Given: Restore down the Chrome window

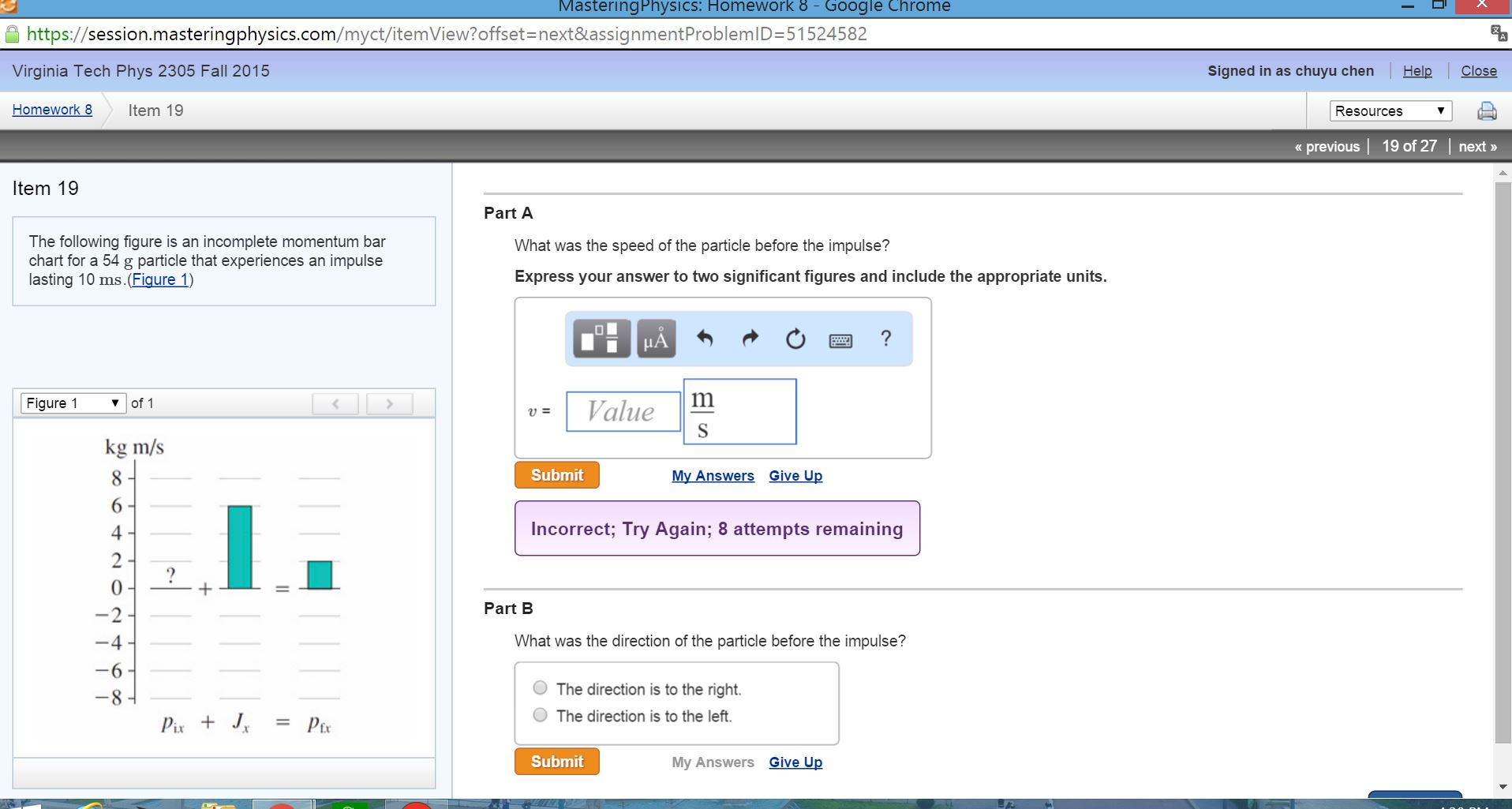Looking at the screenshot, I should click(x=1439, y=6).
